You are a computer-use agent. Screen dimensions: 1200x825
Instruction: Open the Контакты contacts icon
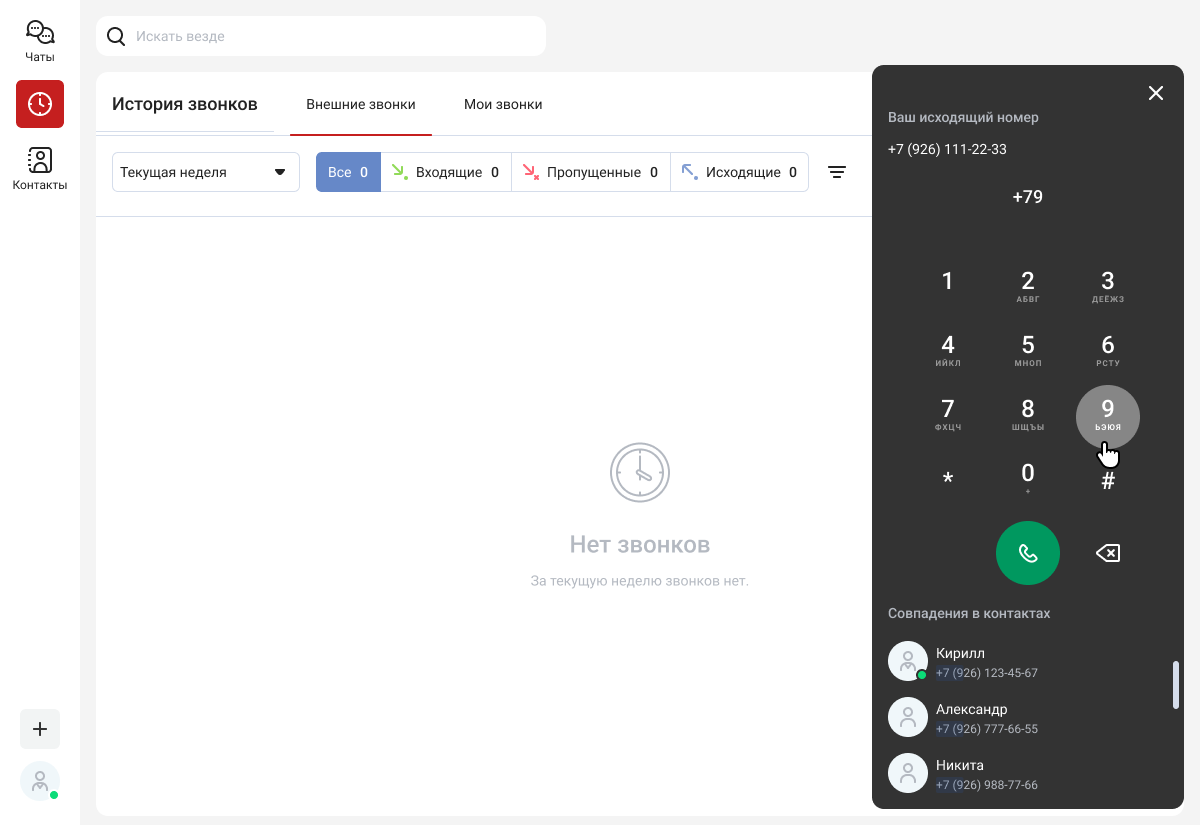40,168
